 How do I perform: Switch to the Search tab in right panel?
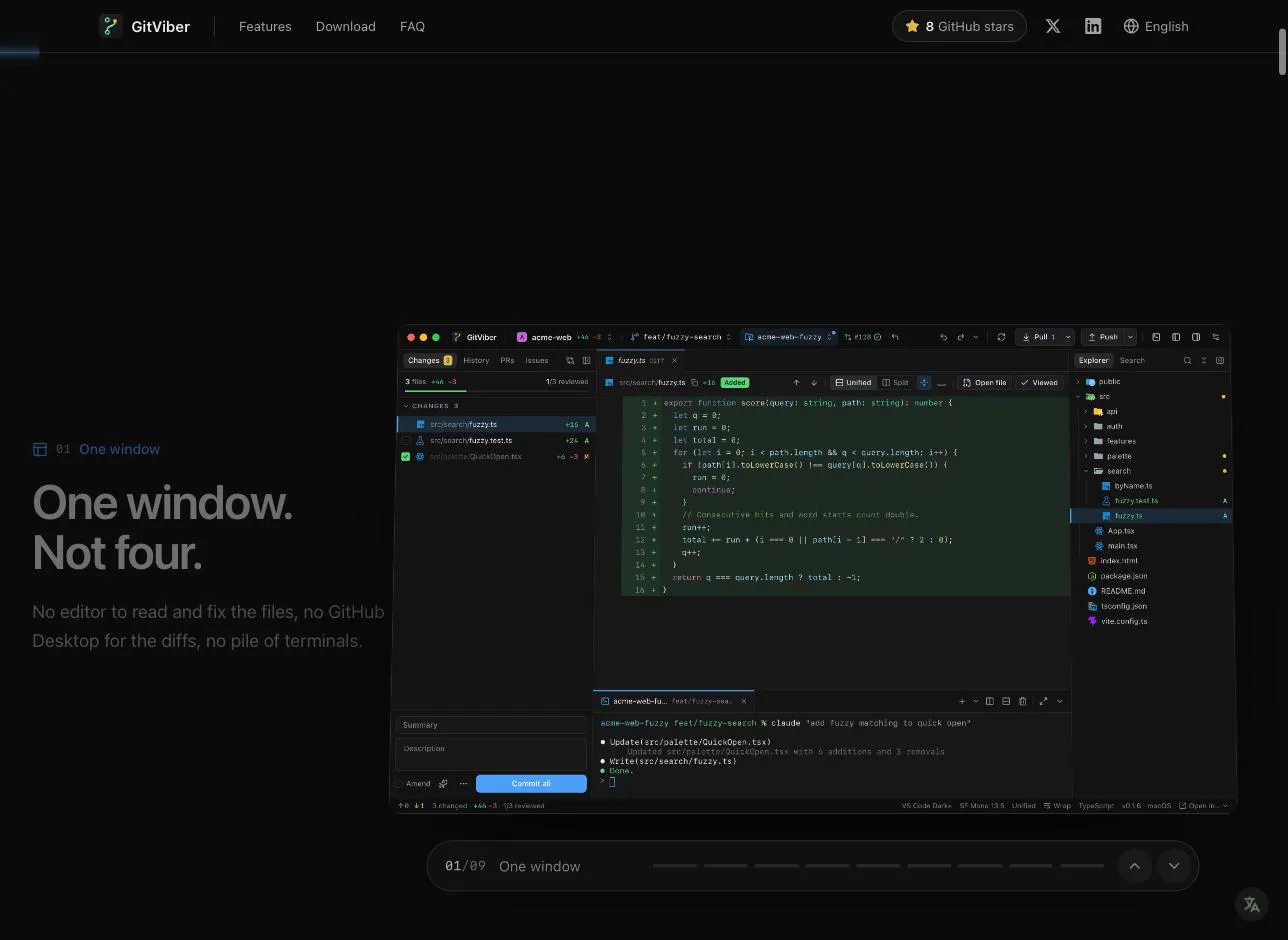click(x=1132, y=361)
